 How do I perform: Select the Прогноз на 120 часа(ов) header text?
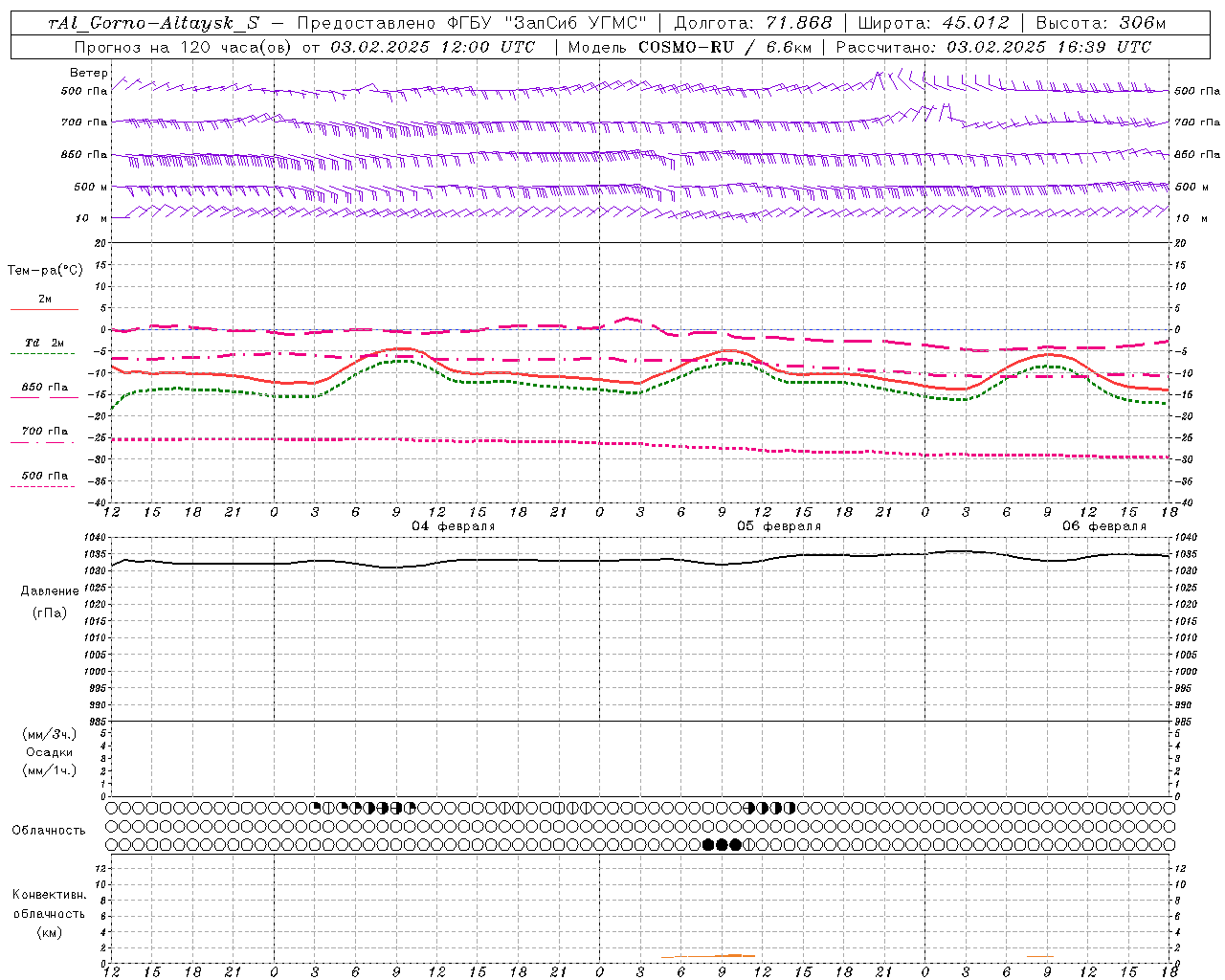(x=184, y=47)
